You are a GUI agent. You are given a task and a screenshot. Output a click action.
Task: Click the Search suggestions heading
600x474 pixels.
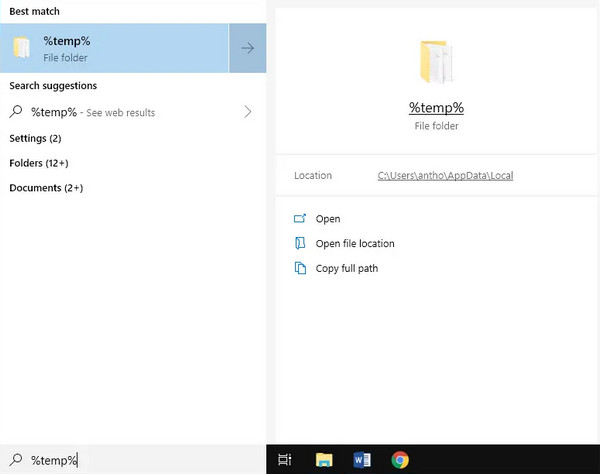click(53, 86)
